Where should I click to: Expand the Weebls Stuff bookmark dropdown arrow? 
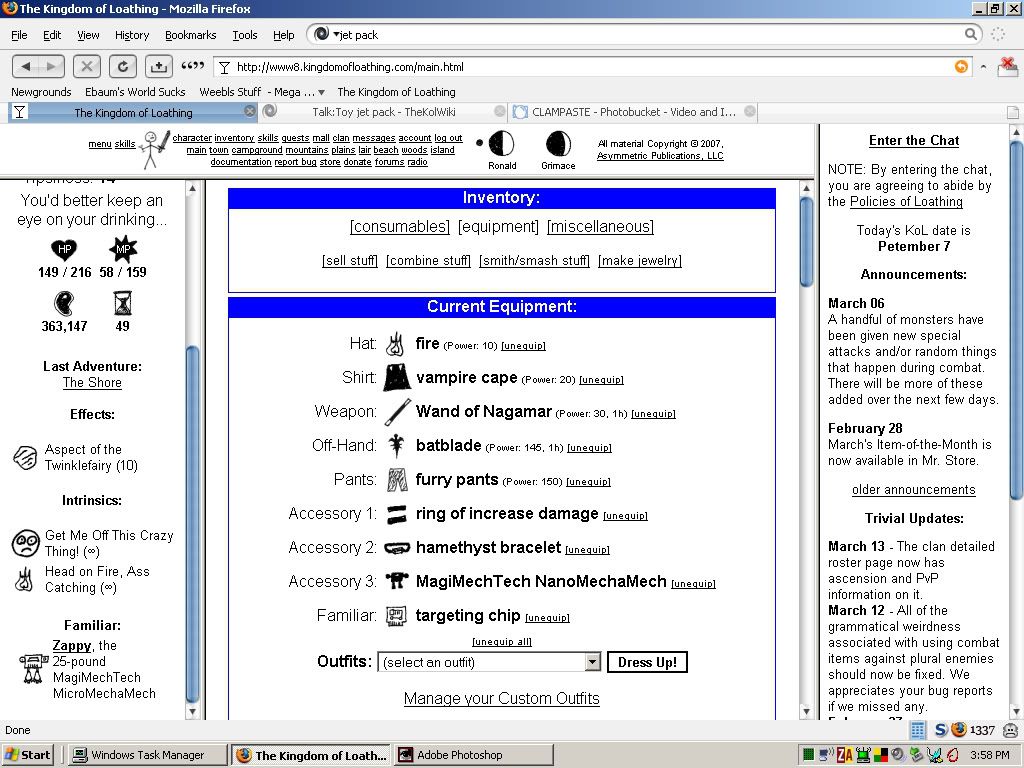tap(321, 92)
